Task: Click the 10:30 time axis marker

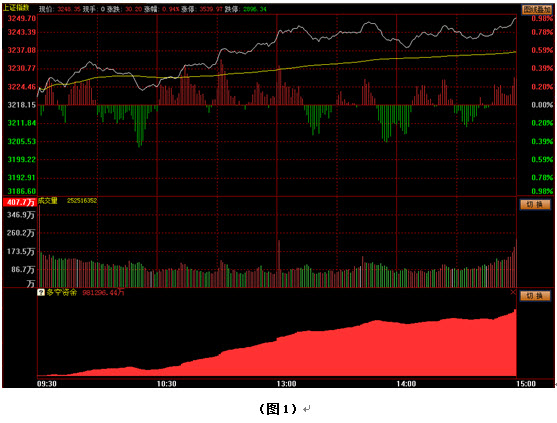Action: pyautogui.click(x=167, y=384)
